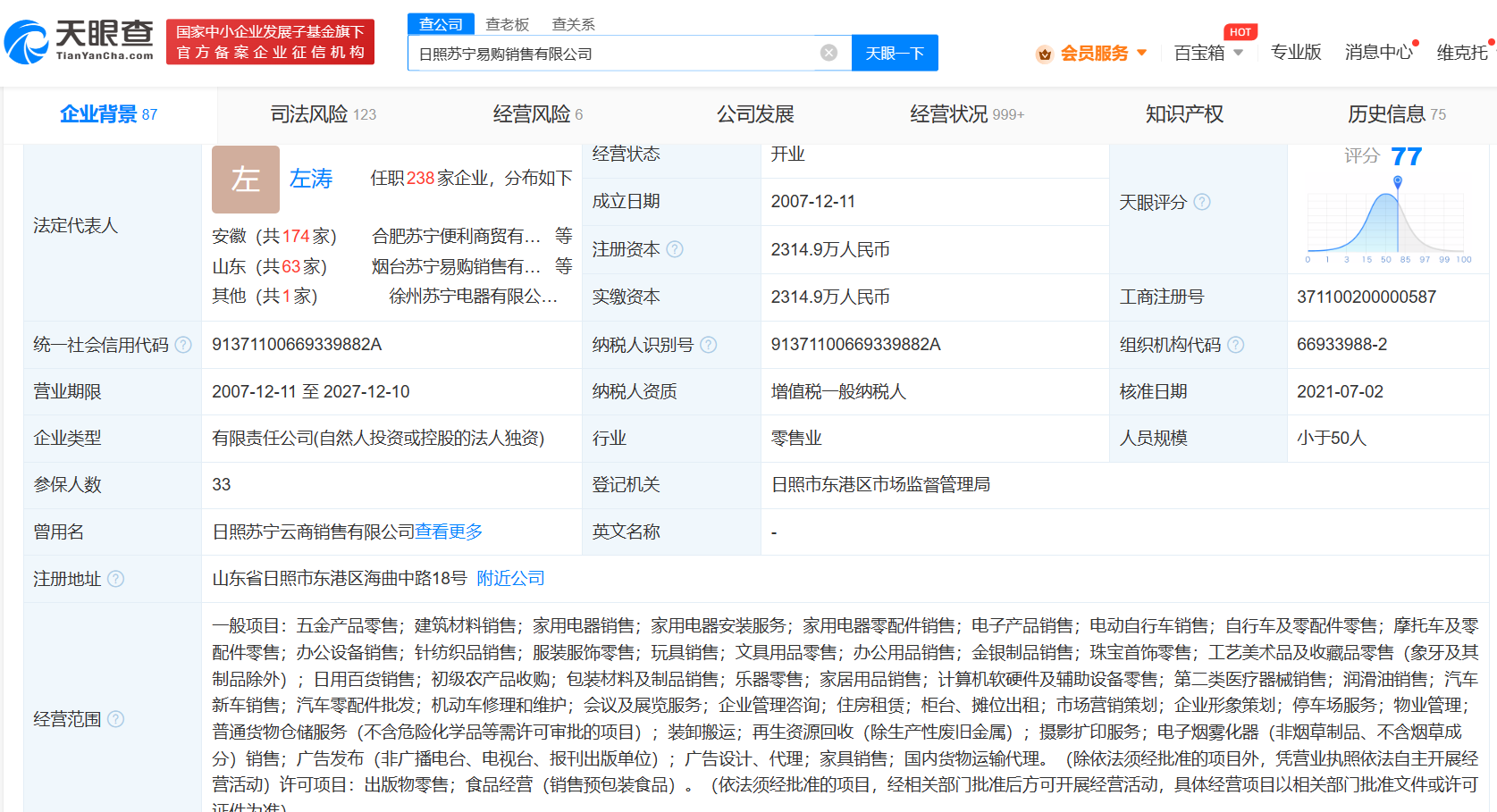Viewport: 1497px width, 812px height.
Task: Click the help icon beside 统一社会信用代码
Action: [185, 344]
